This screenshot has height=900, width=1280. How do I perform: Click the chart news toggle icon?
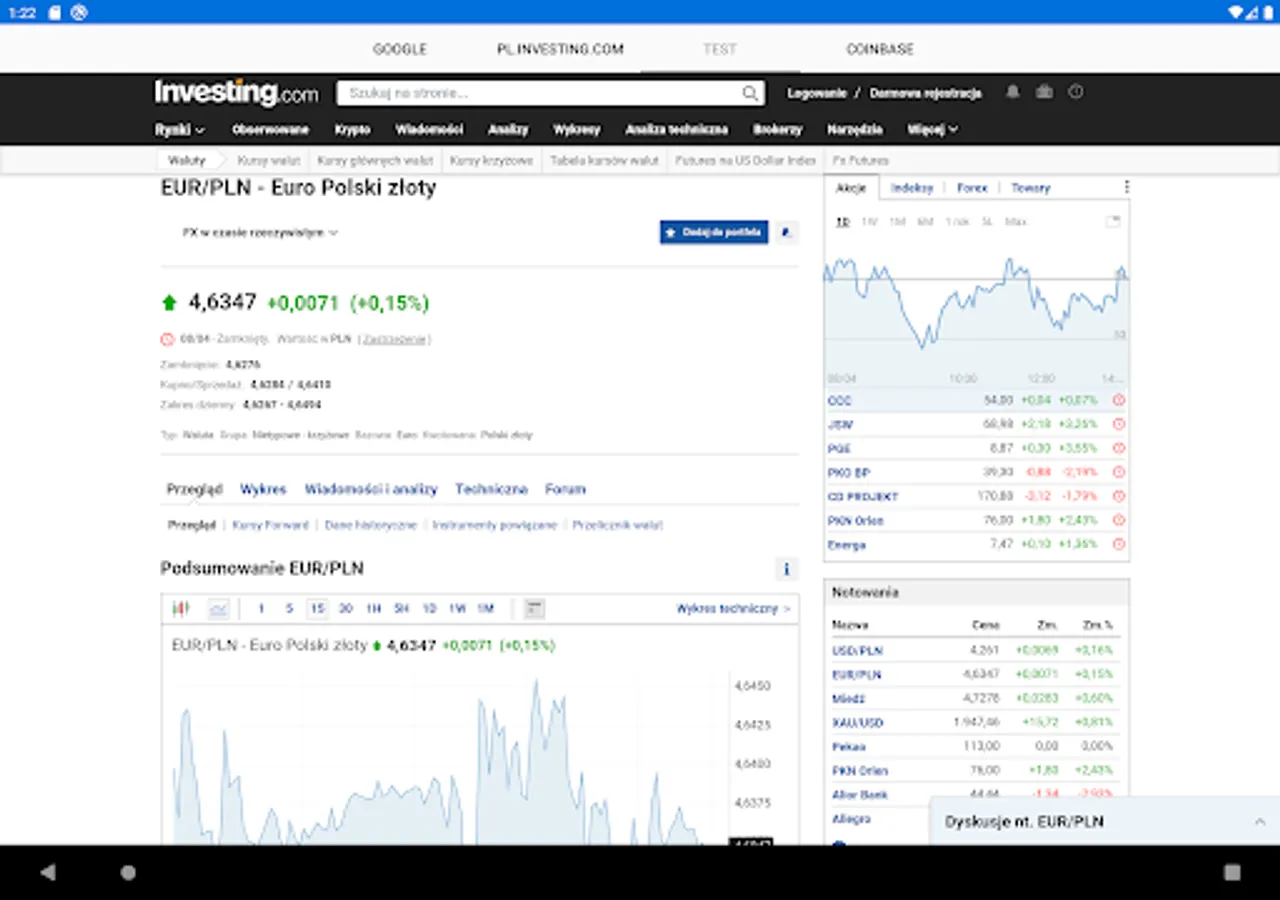click(535, 608)
